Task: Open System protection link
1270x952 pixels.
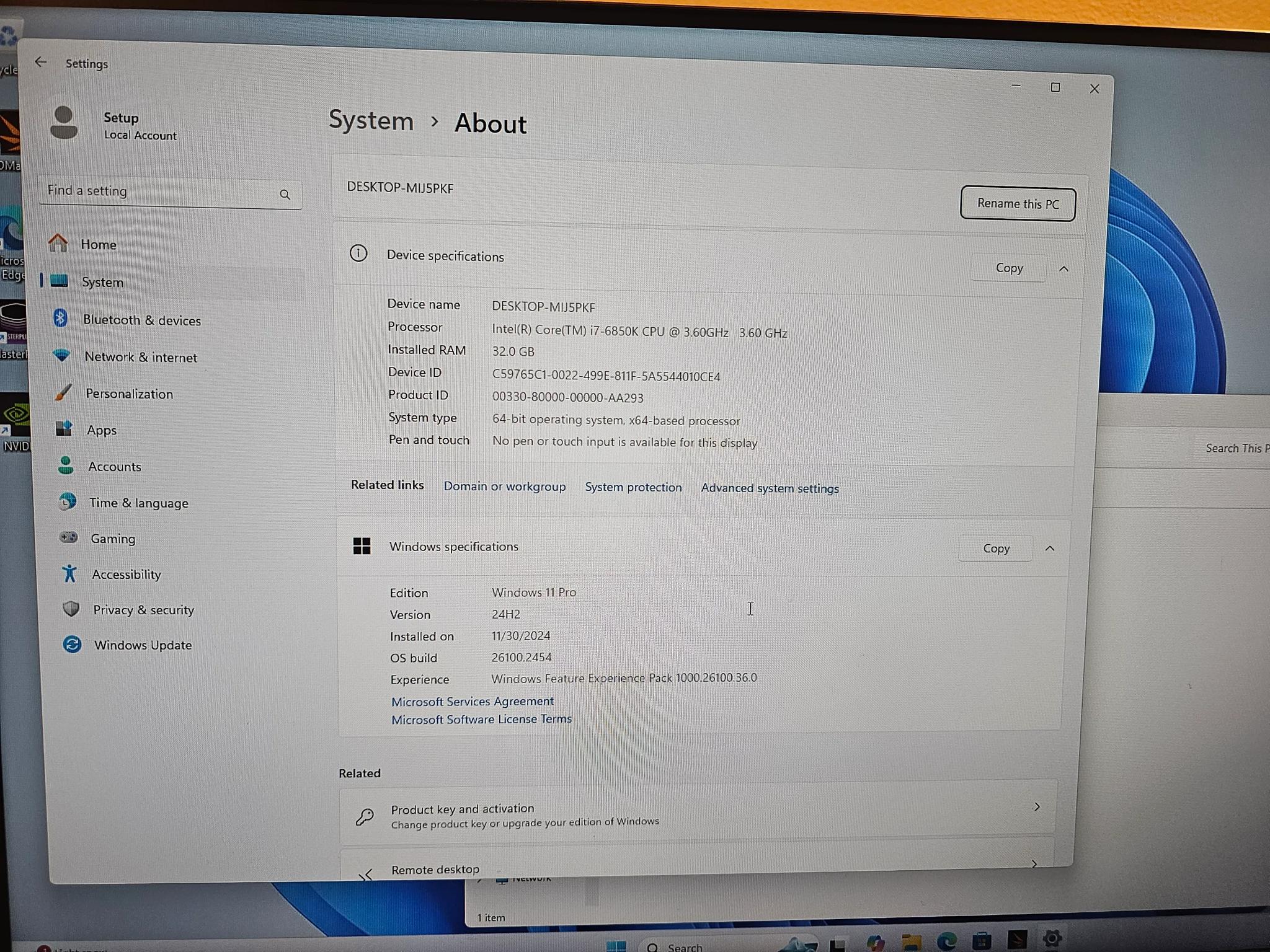Action: (x=633, y=487)
